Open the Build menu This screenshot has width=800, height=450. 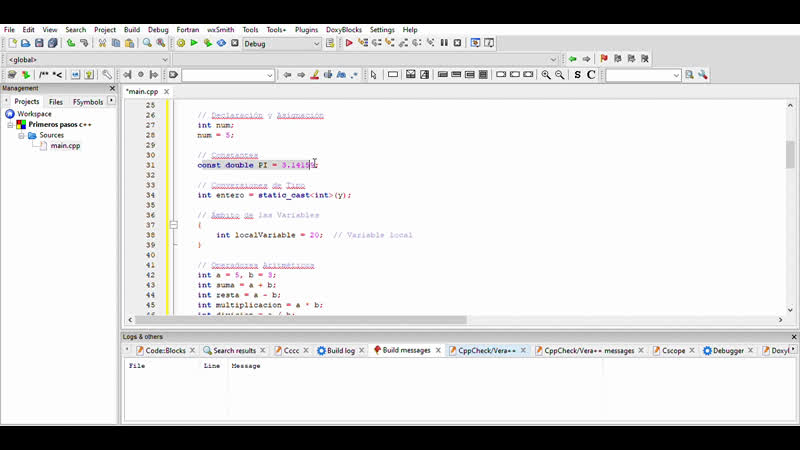tap(132, 30)
